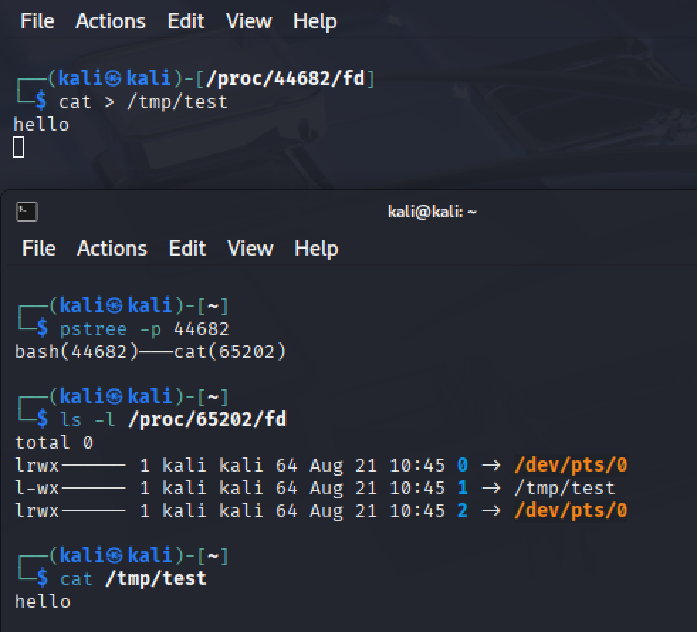Click file descriptor 0 in listing
698x632 pixels.
point(463,465)
